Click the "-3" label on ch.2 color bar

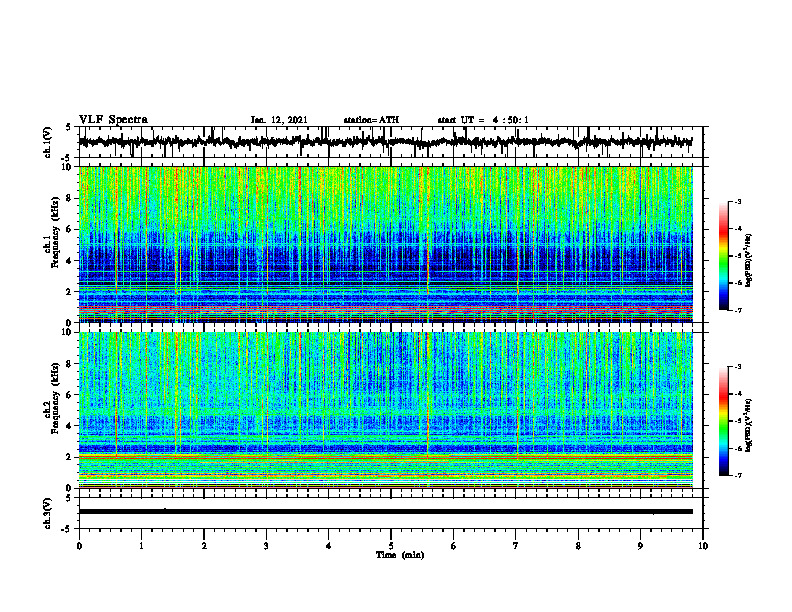click(737, 367)
